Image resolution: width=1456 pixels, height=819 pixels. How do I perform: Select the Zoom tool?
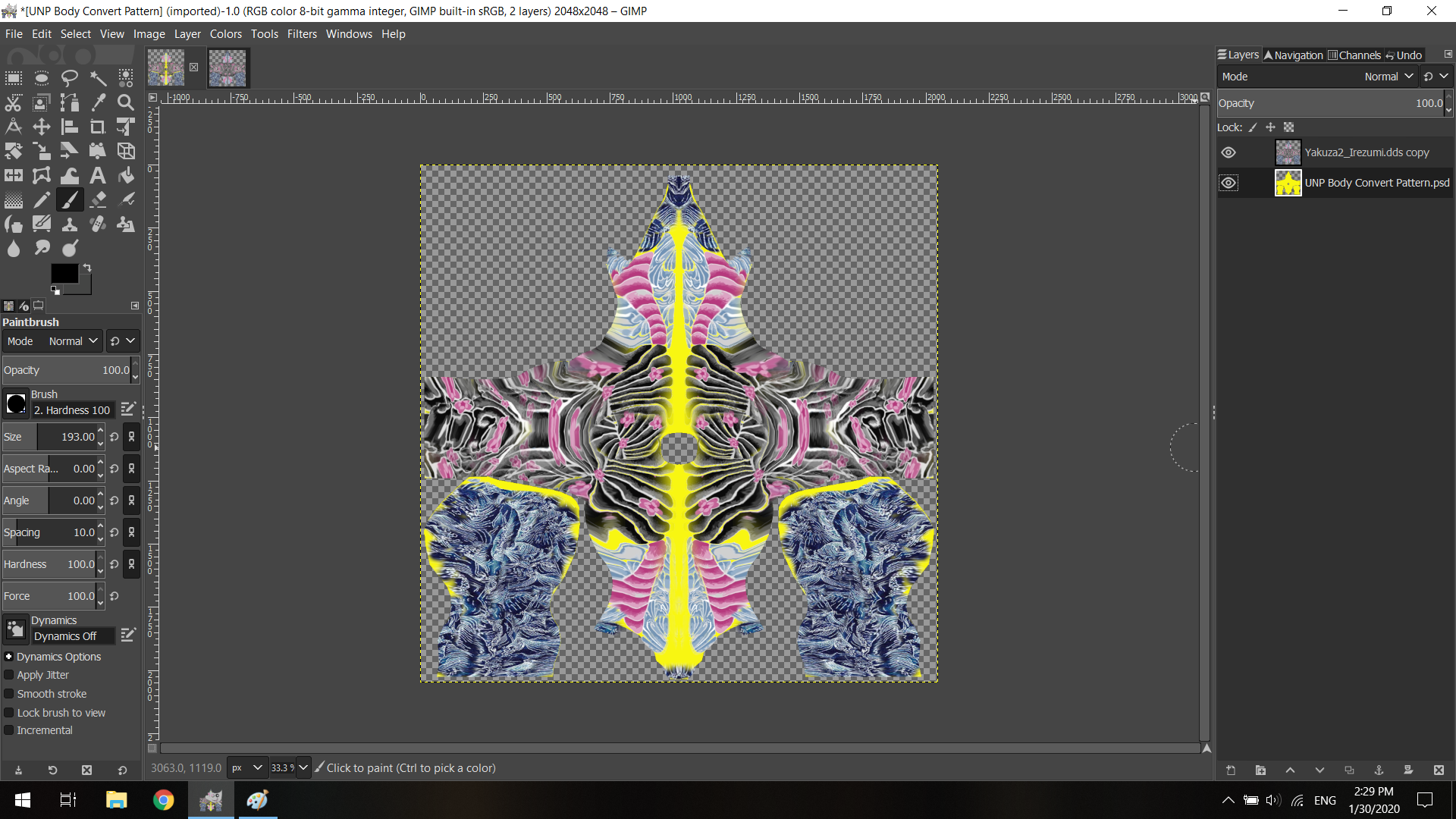(x=126, y=102)
